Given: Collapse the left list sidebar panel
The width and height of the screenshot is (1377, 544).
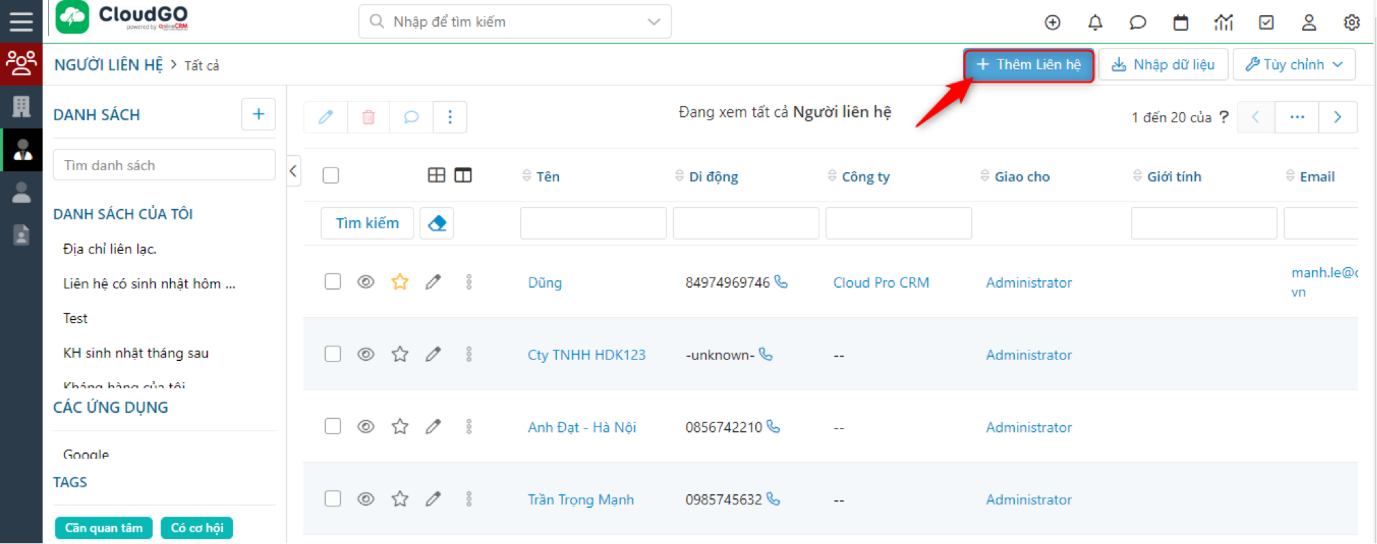Looking at the screenshot, I should (293, 171).
